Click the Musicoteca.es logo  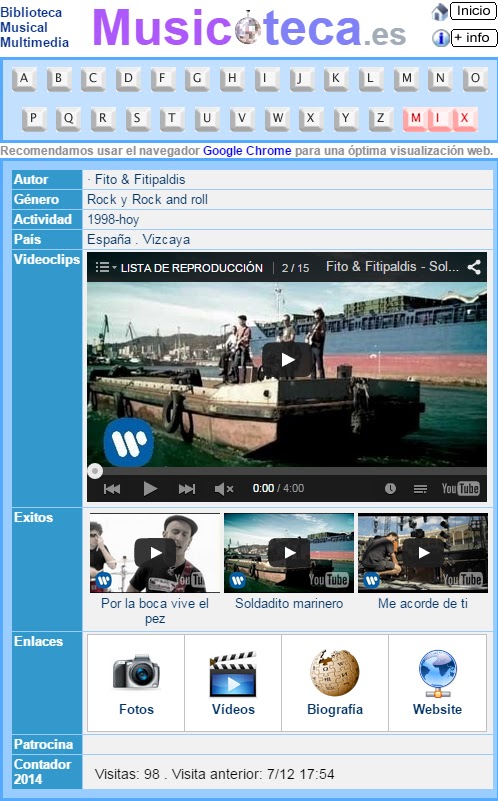click(x=249, y=27)
